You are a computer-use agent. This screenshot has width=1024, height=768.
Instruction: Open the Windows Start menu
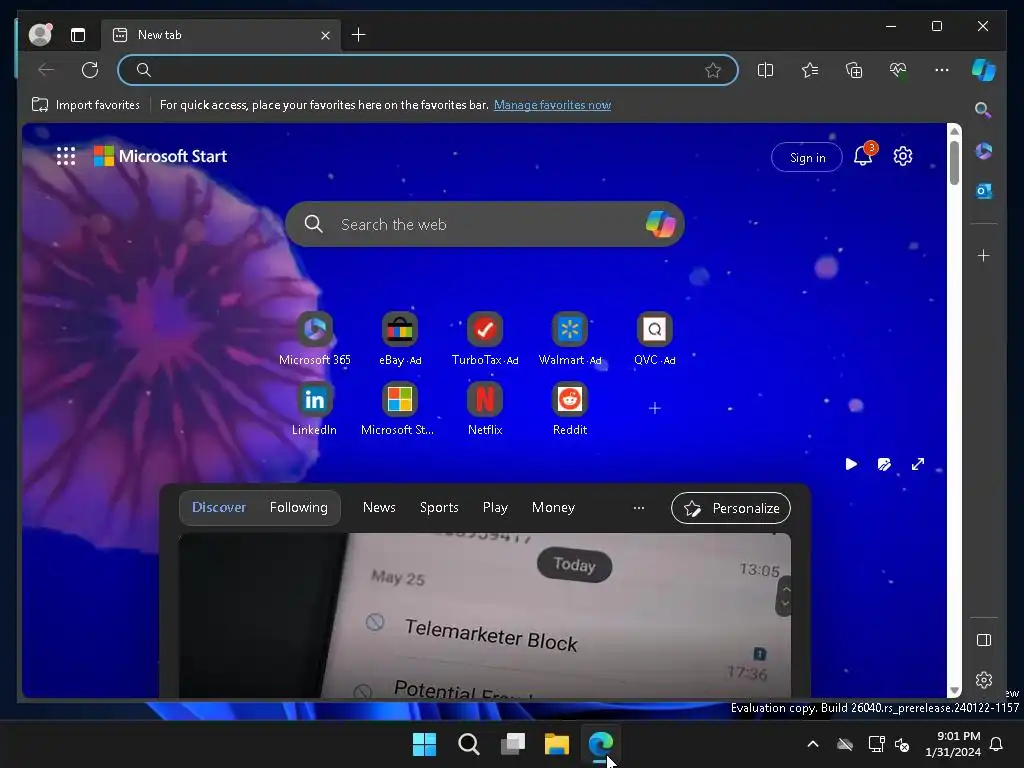[424, 744]
